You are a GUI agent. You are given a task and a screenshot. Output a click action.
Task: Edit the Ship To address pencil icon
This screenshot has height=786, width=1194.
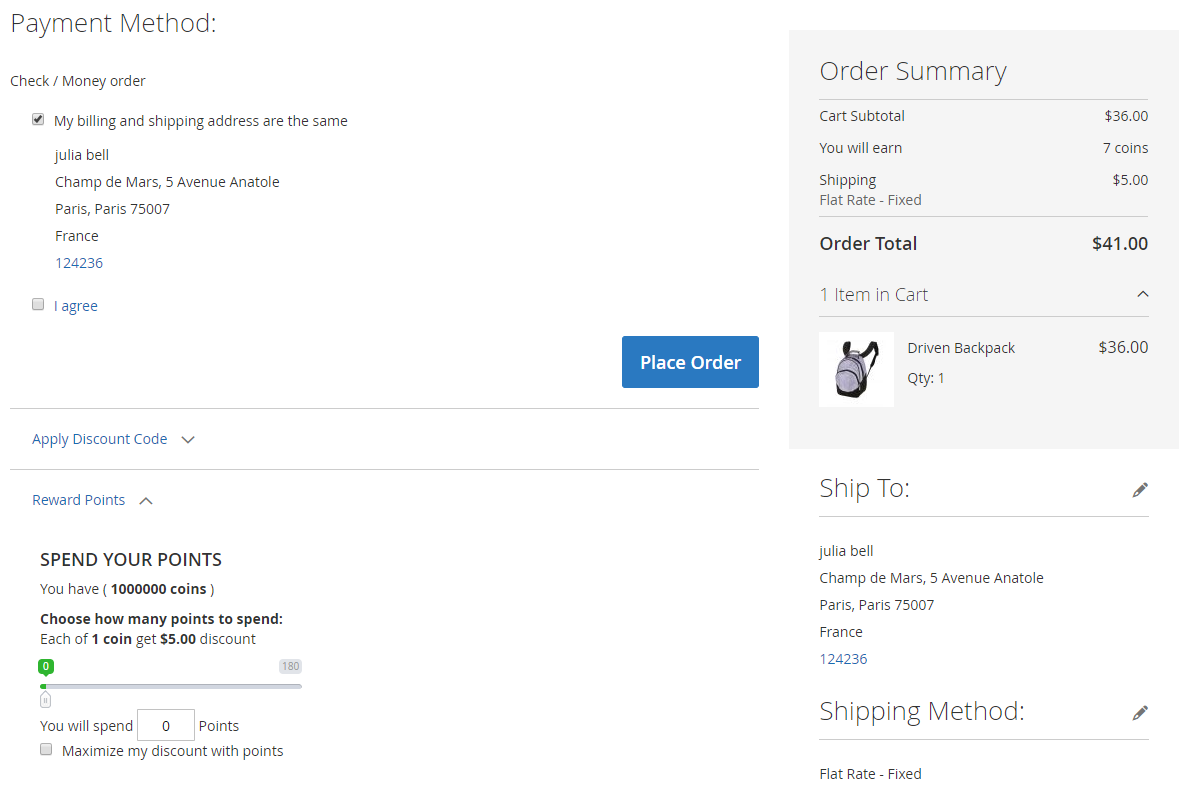[1140, 490]
